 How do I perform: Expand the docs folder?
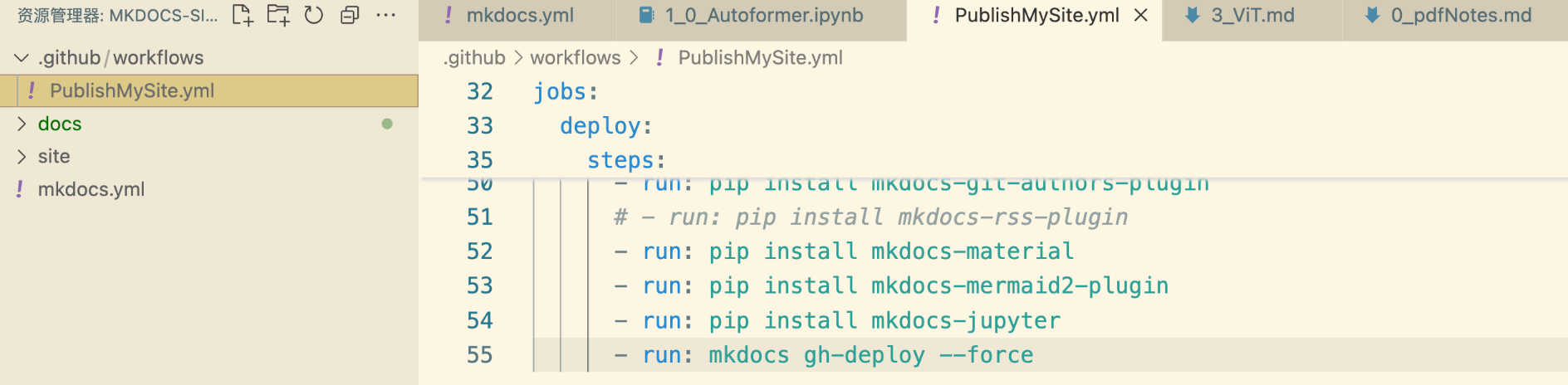coord(22,124)
